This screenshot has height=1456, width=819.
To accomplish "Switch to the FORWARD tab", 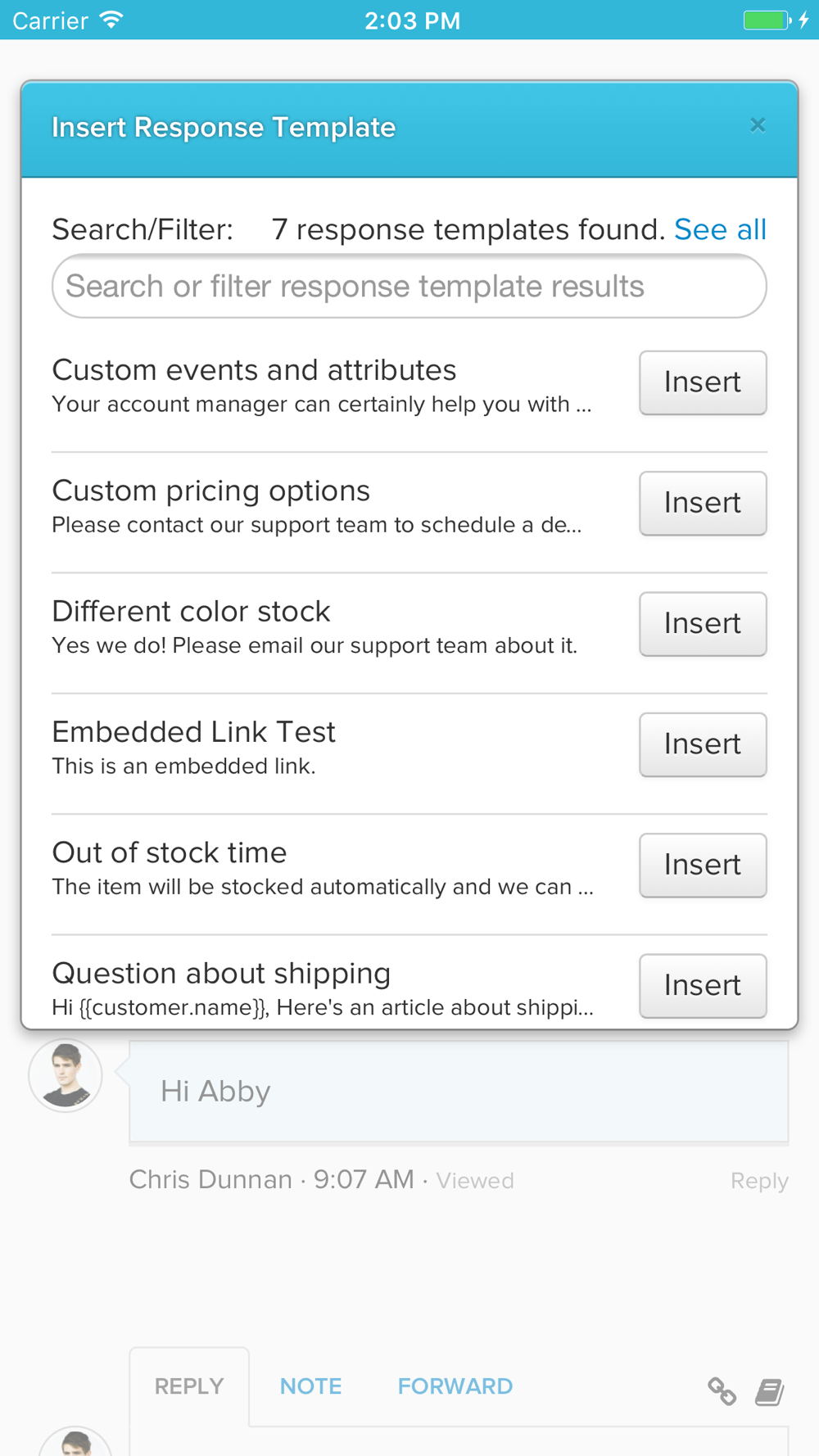I will 455,1386.
